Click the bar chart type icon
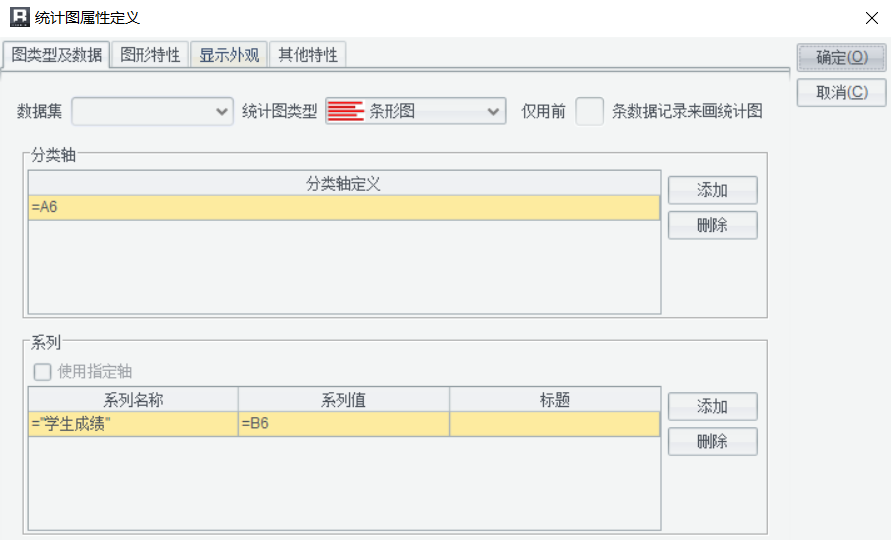The image size is (891, 540). point(345,111)
